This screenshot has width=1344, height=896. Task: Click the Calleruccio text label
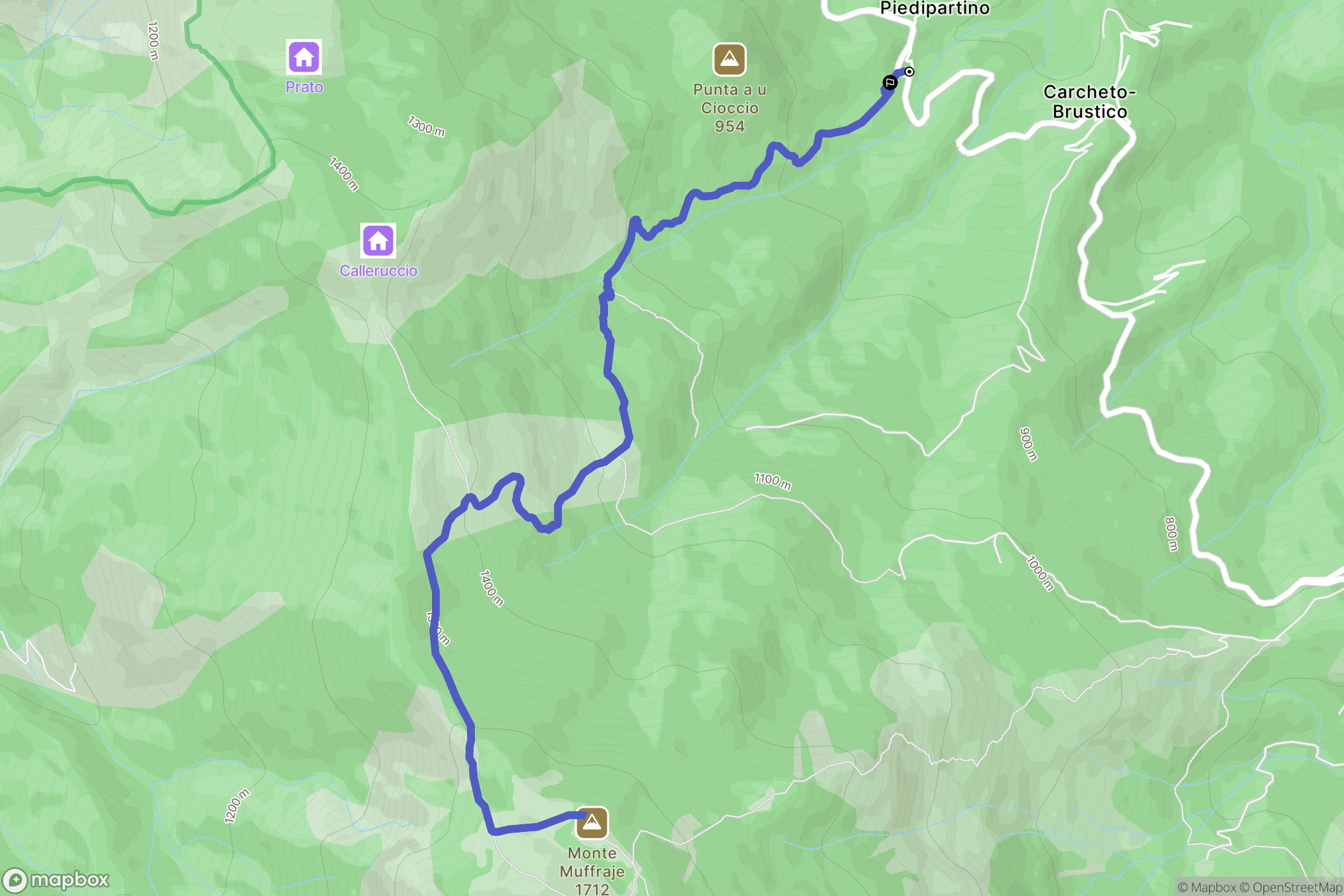378,271
